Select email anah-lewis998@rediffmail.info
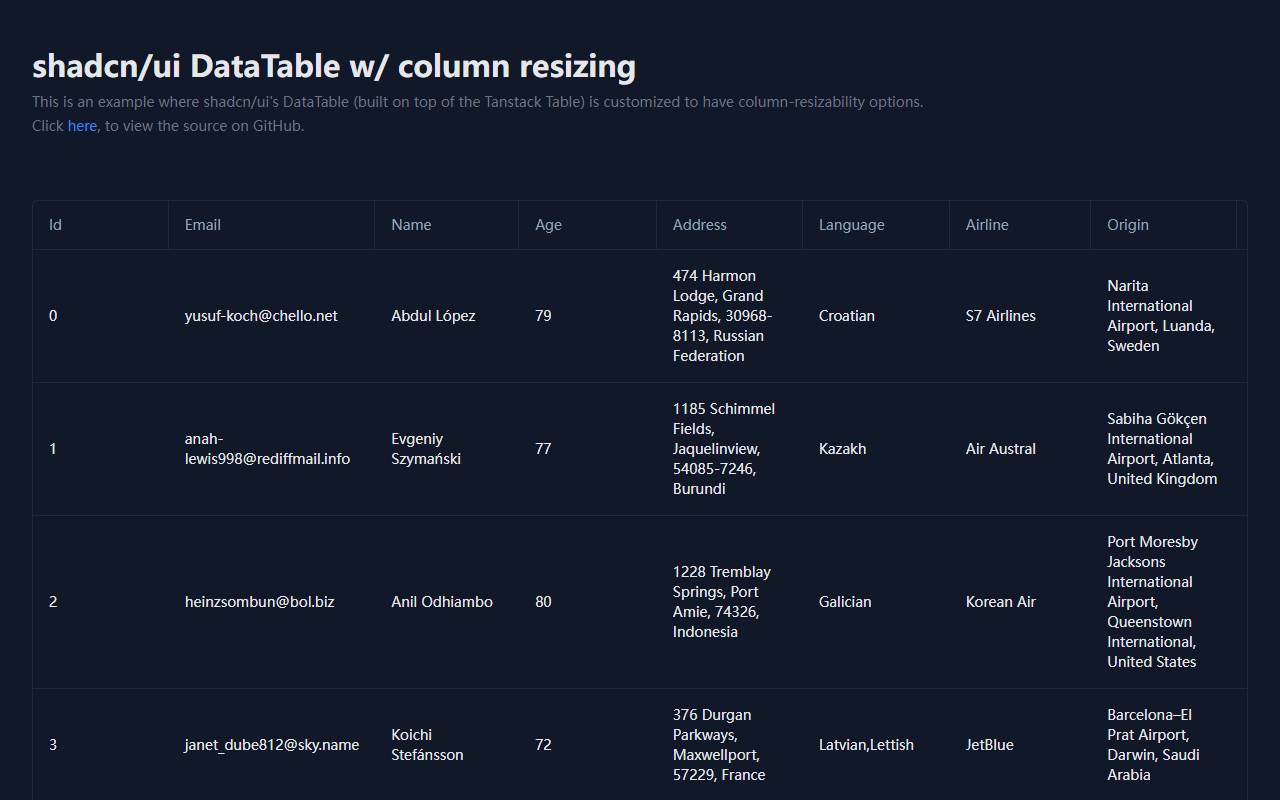The height and width of the screenshot is (800, 1280). coord(267,449)
